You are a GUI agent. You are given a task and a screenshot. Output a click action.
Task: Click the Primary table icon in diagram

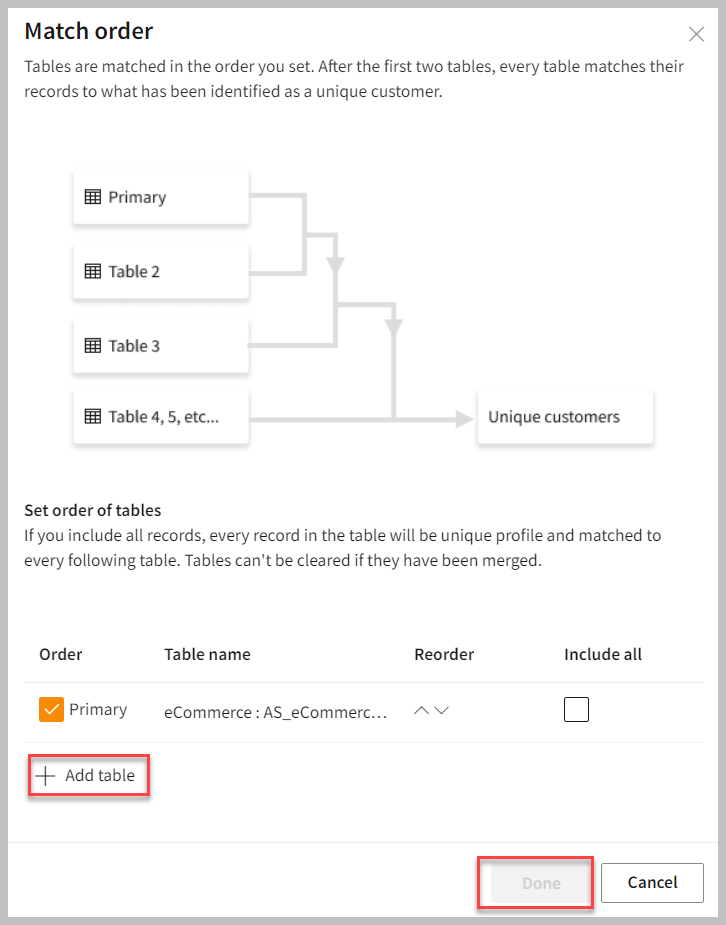(92, 197)
